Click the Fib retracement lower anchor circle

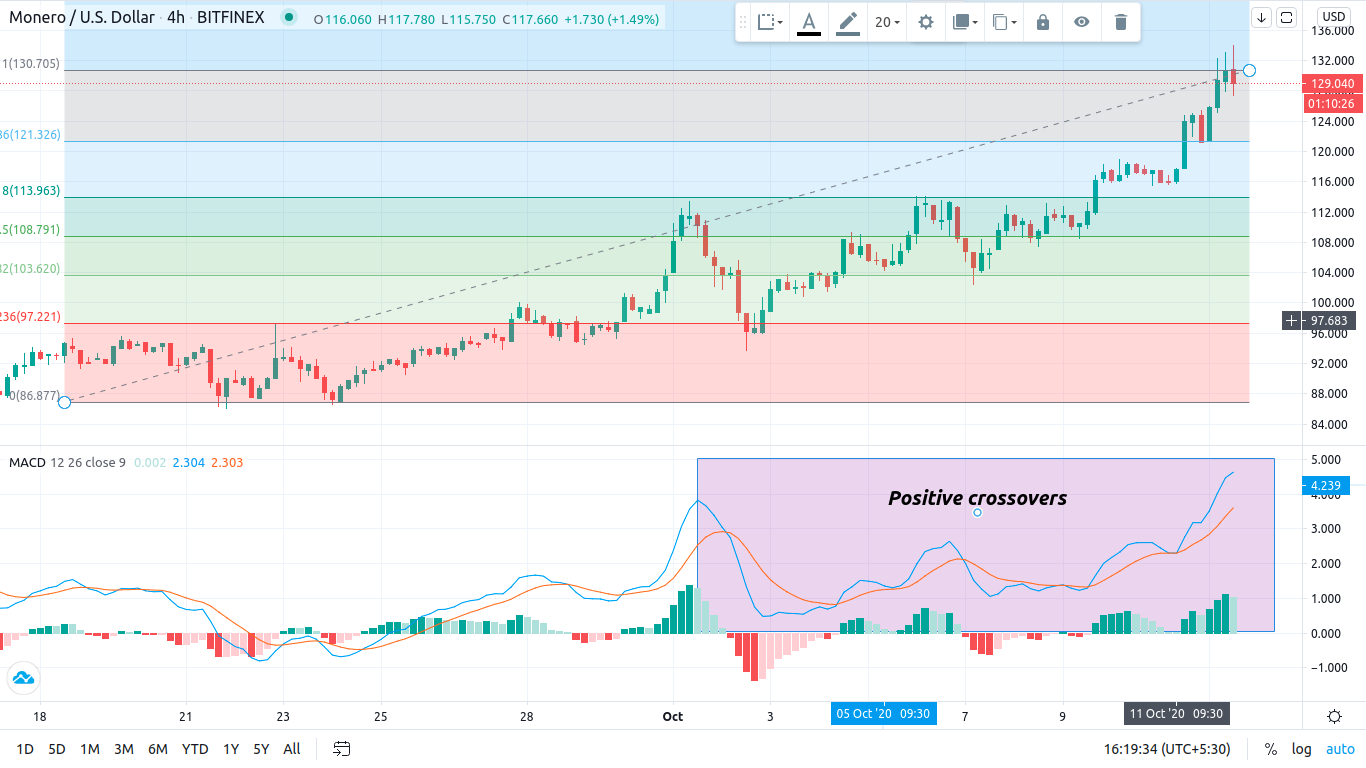65,402
